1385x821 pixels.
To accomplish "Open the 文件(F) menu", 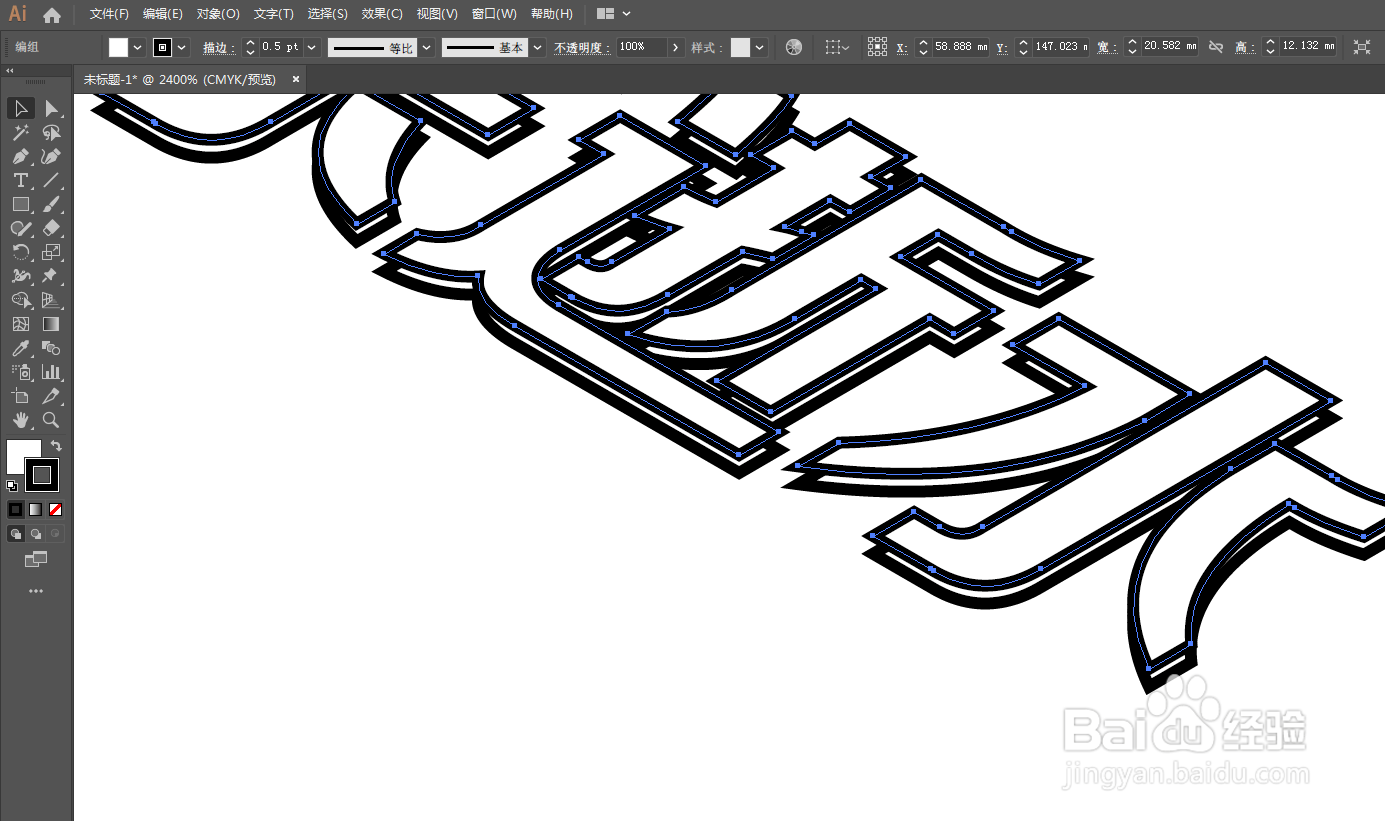I will [109, 14].
